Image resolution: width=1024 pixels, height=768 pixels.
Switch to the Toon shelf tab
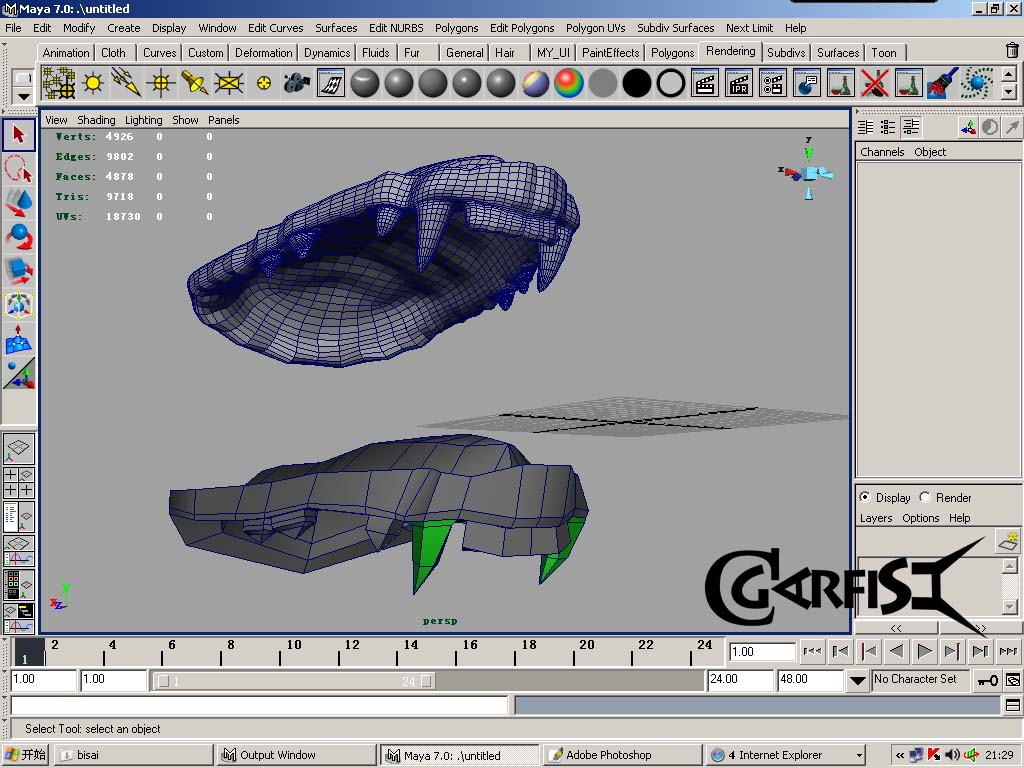(884, 53)
